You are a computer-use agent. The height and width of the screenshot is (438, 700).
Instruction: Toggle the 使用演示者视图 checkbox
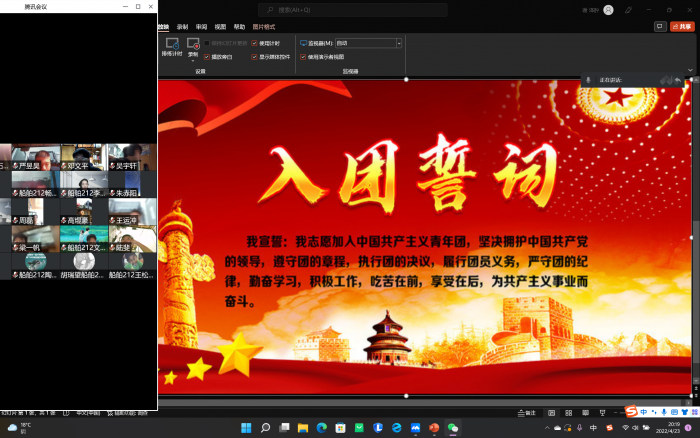click(303, 57)
